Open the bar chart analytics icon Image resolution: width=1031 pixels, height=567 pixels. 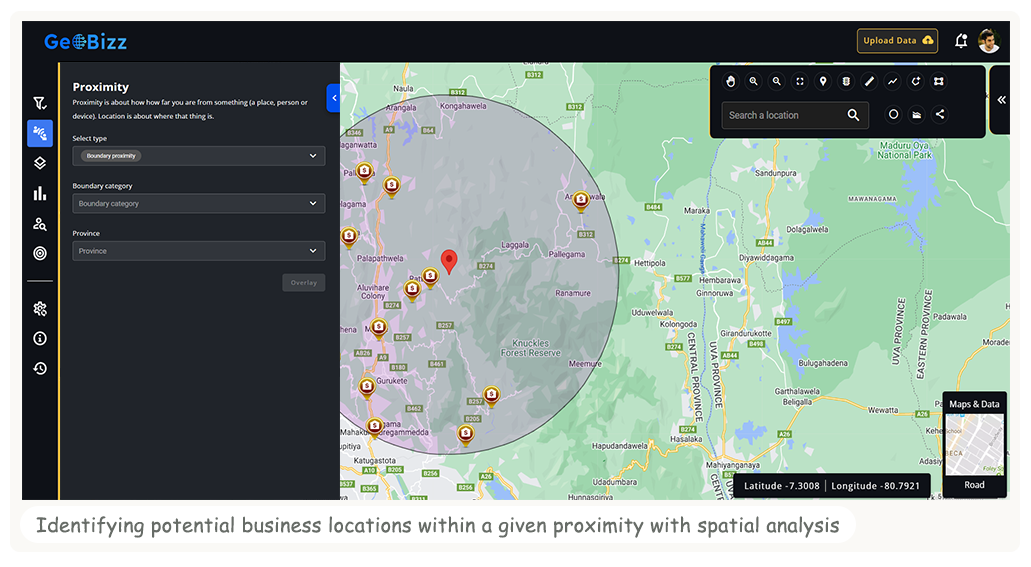click(40, 193)
